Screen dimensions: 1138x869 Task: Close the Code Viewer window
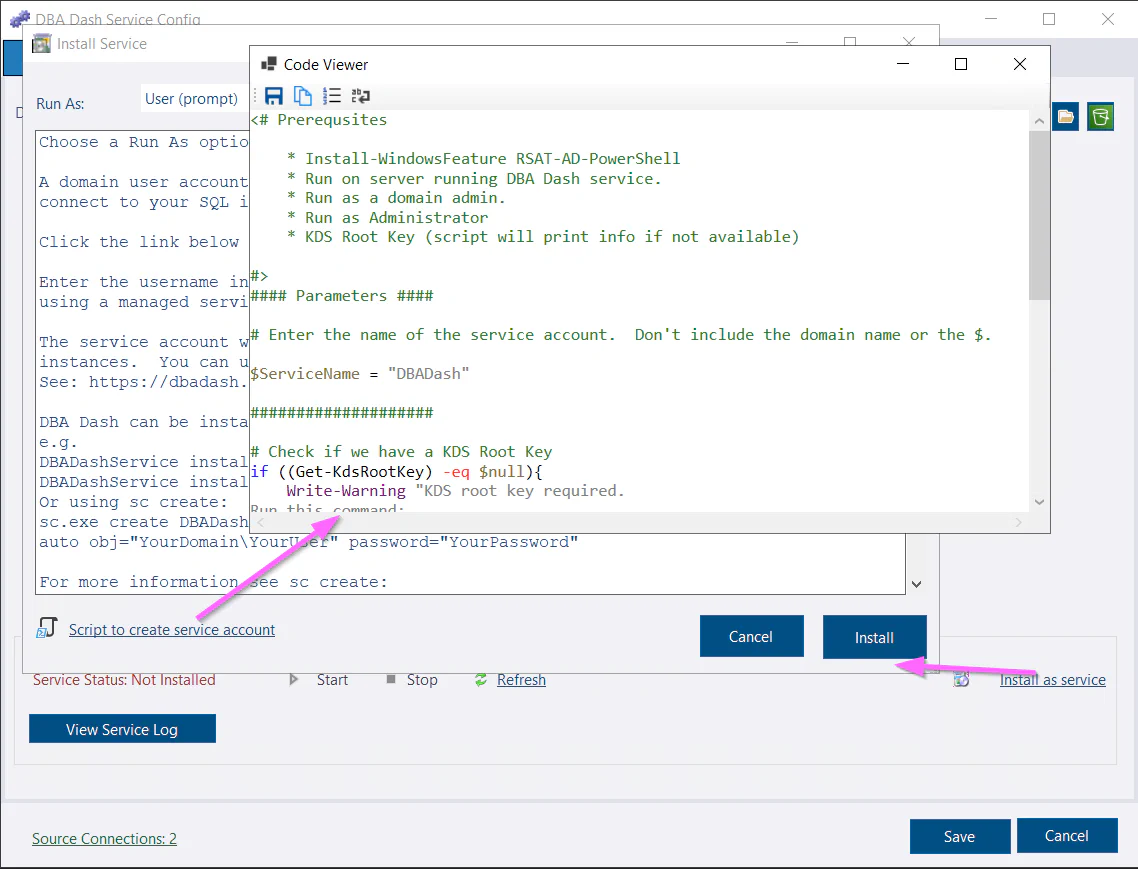coord(1020,64)
